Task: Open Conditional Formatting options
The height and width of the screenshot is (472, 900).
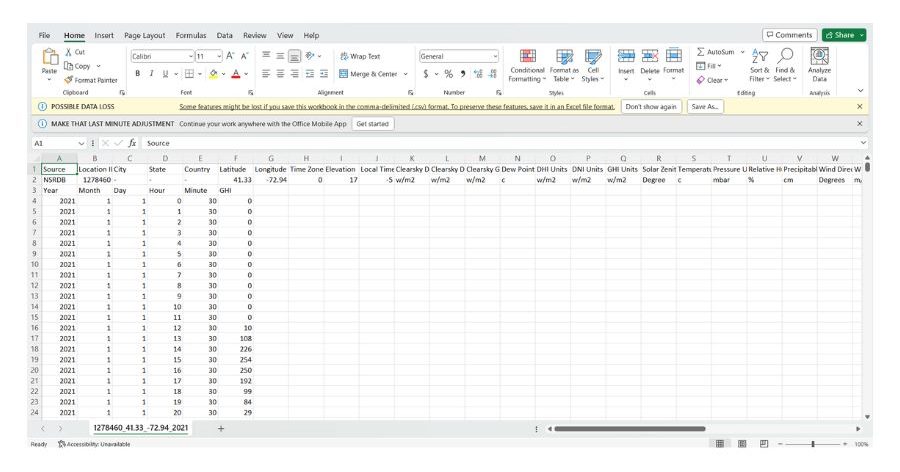Action: [x=527, y=66]
